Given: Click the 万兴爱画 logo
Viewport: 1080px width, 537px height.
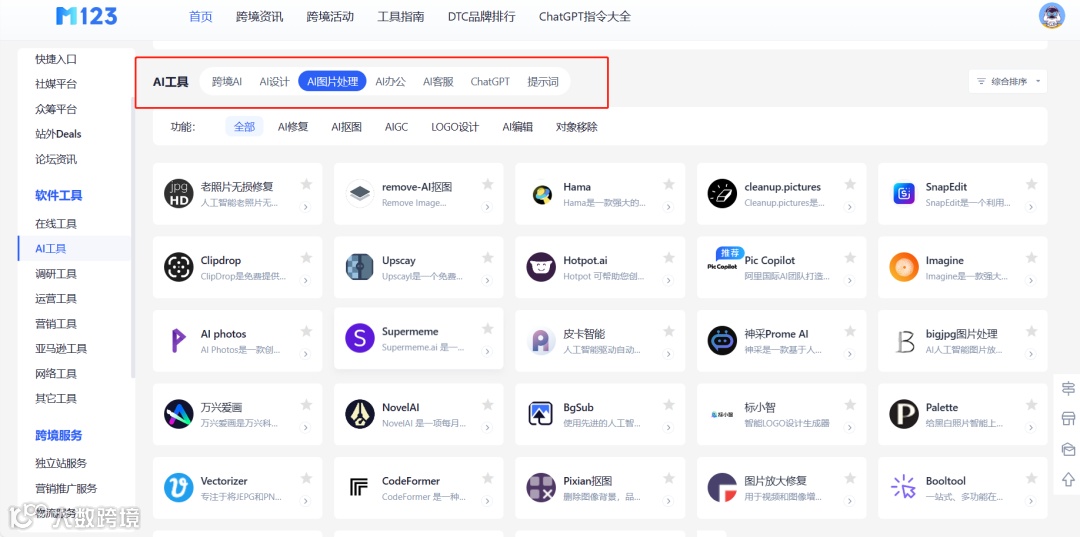Looking at the screenshot, I should [x=178, y=414].
